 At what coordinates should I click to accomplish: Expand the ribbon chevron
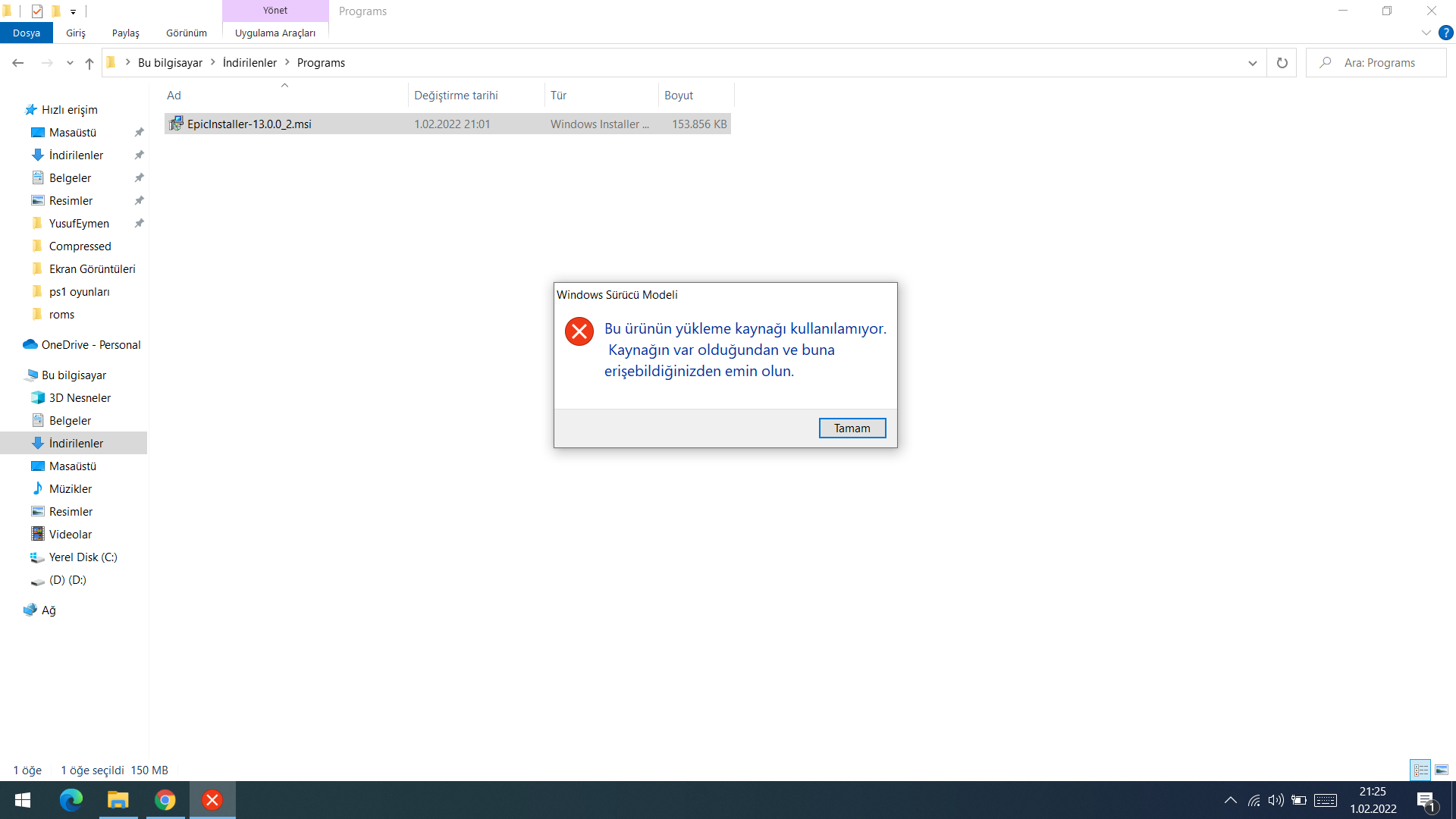1426,33
